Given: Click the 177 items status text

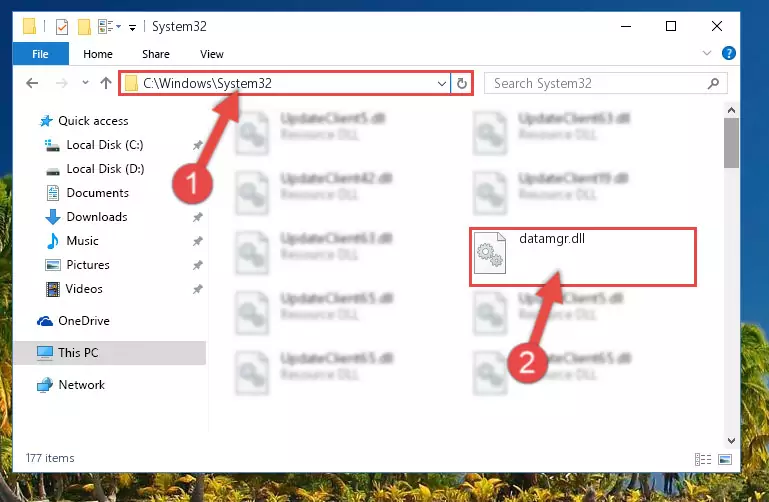Looking at the screenshot, I should tap(50, 458).
